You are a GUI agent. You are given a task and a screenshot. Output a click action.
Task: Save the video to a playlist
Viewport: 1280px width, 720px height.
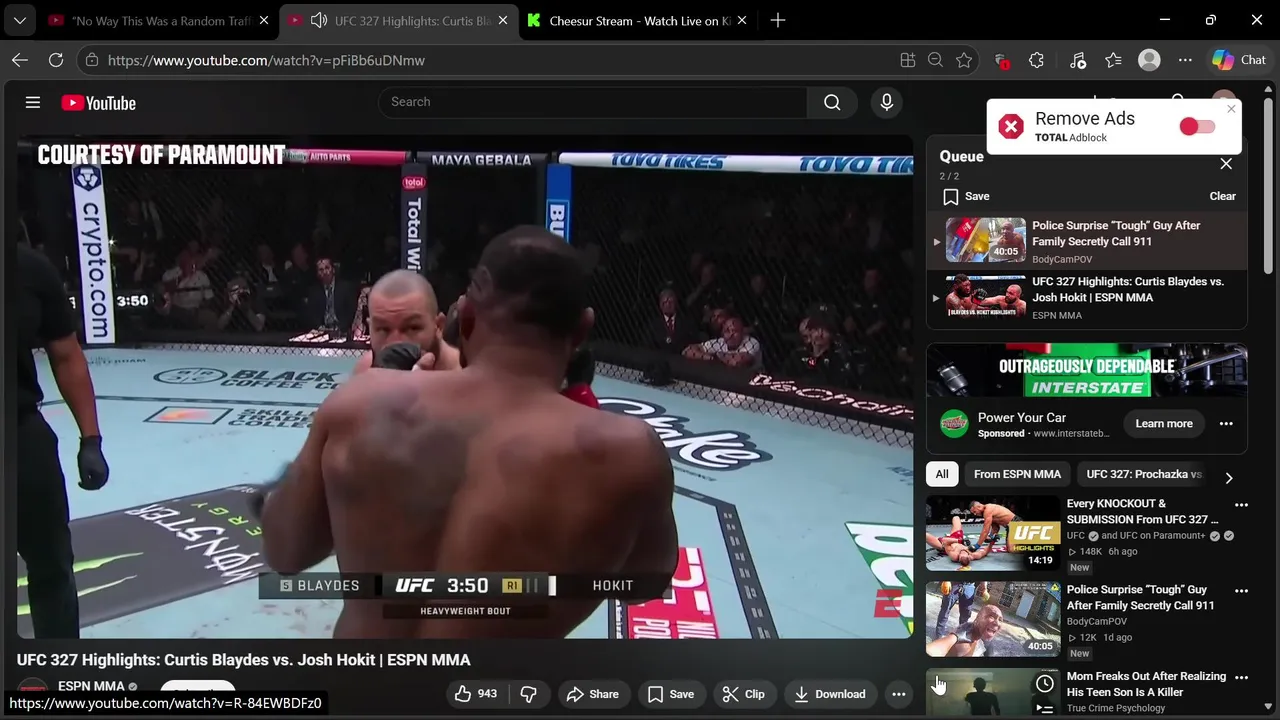pyautogui.click(x=670, y=694)
